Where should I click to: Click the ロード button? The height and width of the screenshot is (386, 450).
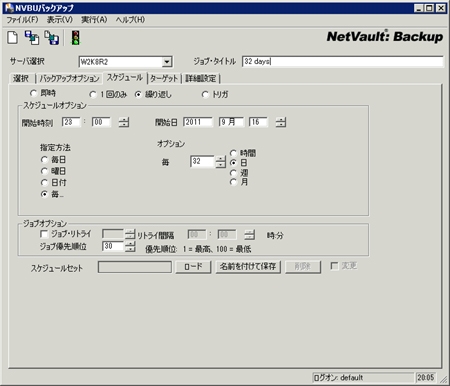193,267
